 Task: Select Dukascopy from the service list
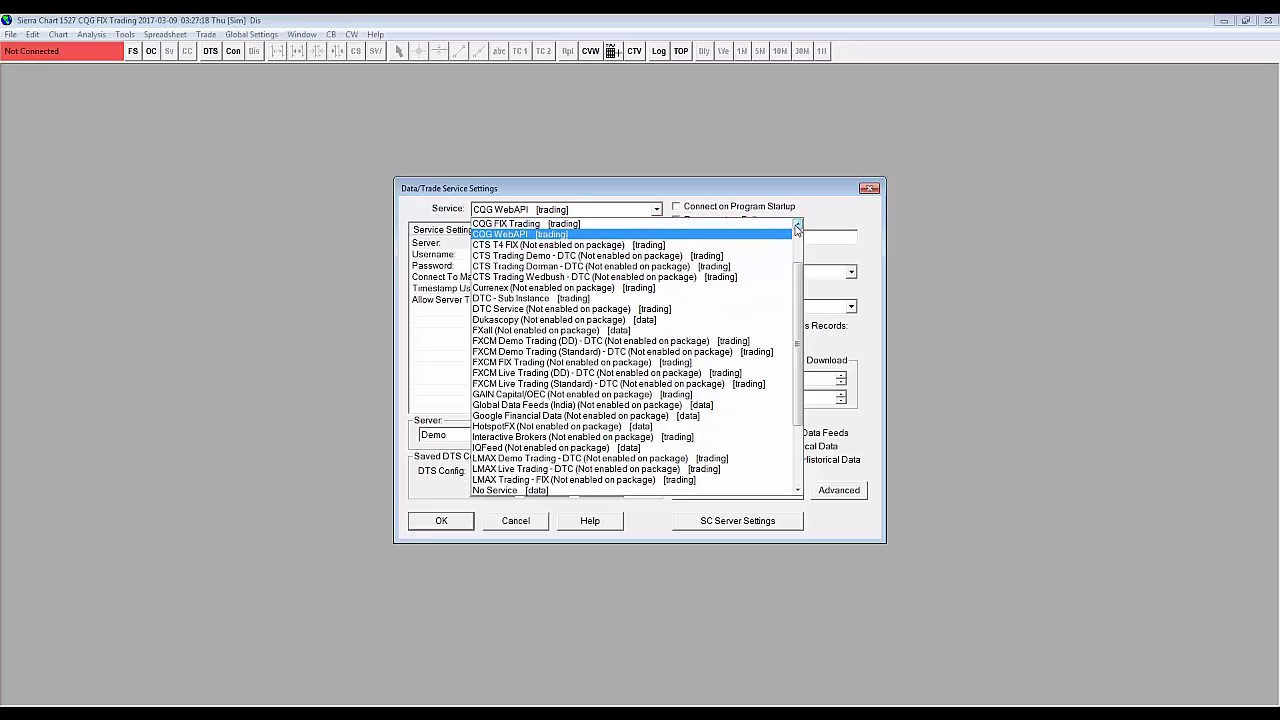[x=632, y=320]
